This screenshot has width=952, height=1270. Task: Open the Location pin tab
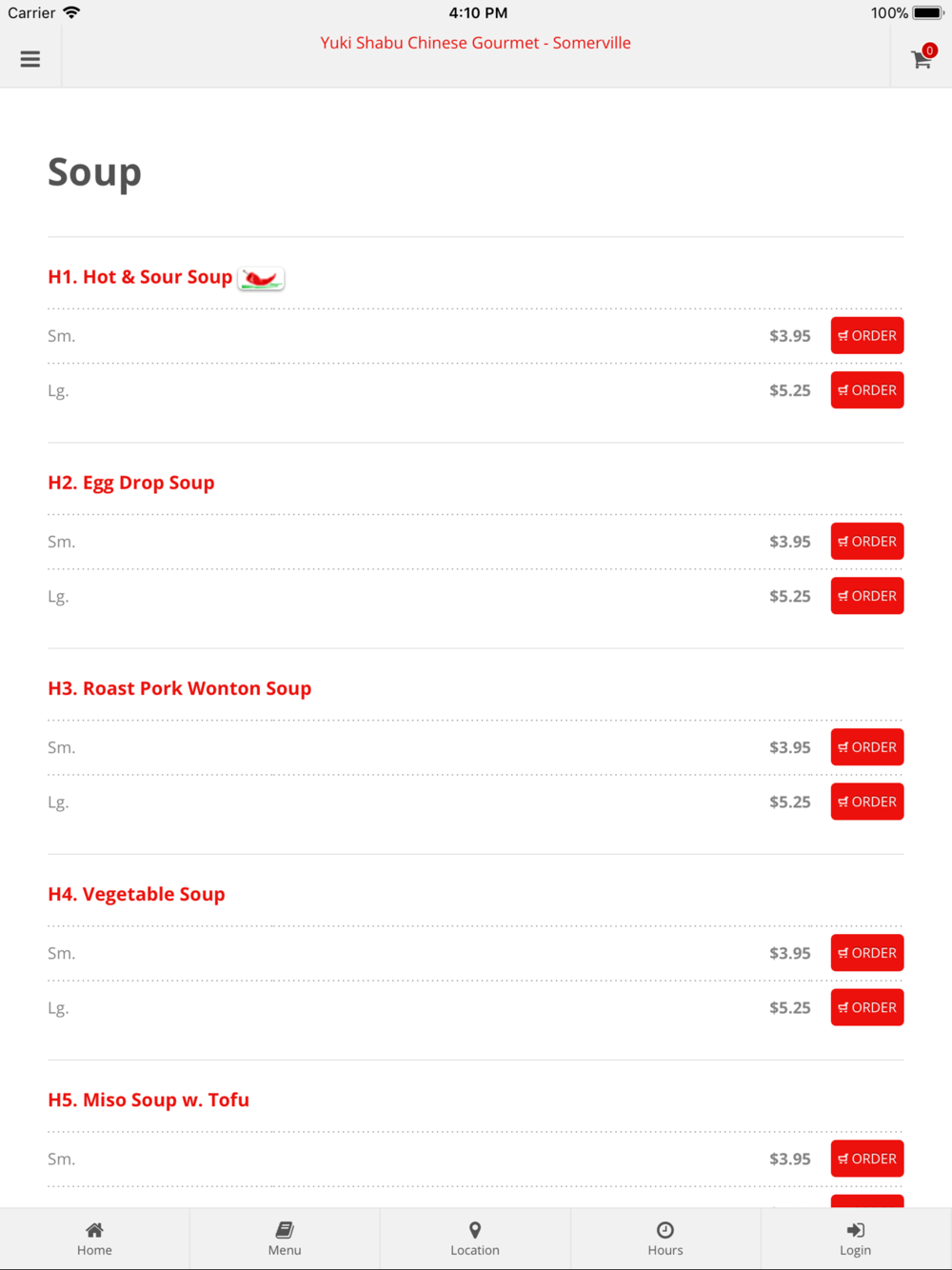475,1239
